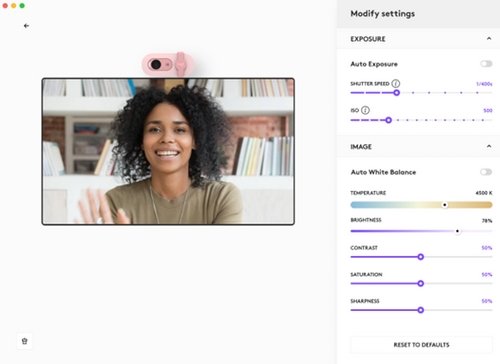Image resolution: width=500 pixels, height=364 pixels.
Task: Toggle the Auto Exposure switch
Action: (486, 64)
